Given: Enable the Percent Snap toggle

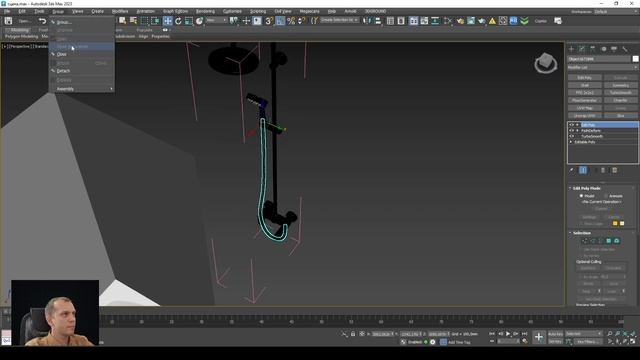Looking at the screenshot, I should point(291,21).
